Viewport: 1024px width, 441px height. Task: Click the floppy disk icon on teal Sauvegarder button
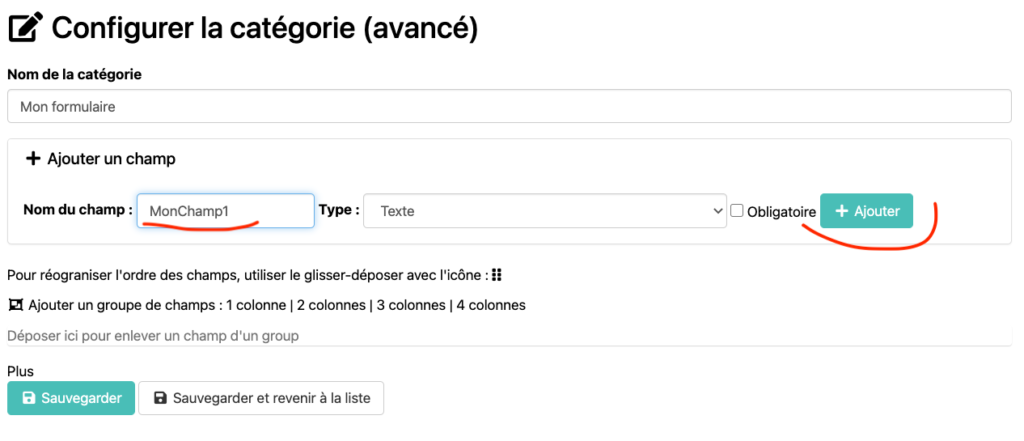click(27, 398)
